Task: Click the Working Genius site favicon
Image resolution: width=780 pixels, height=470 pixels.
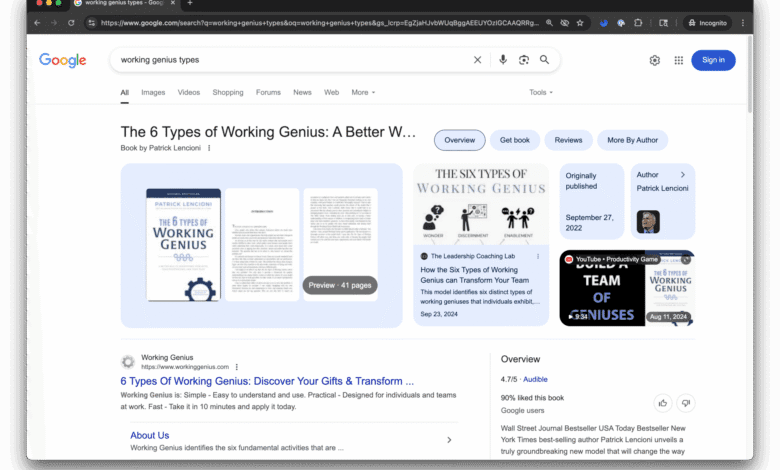Action: (128, 362)
